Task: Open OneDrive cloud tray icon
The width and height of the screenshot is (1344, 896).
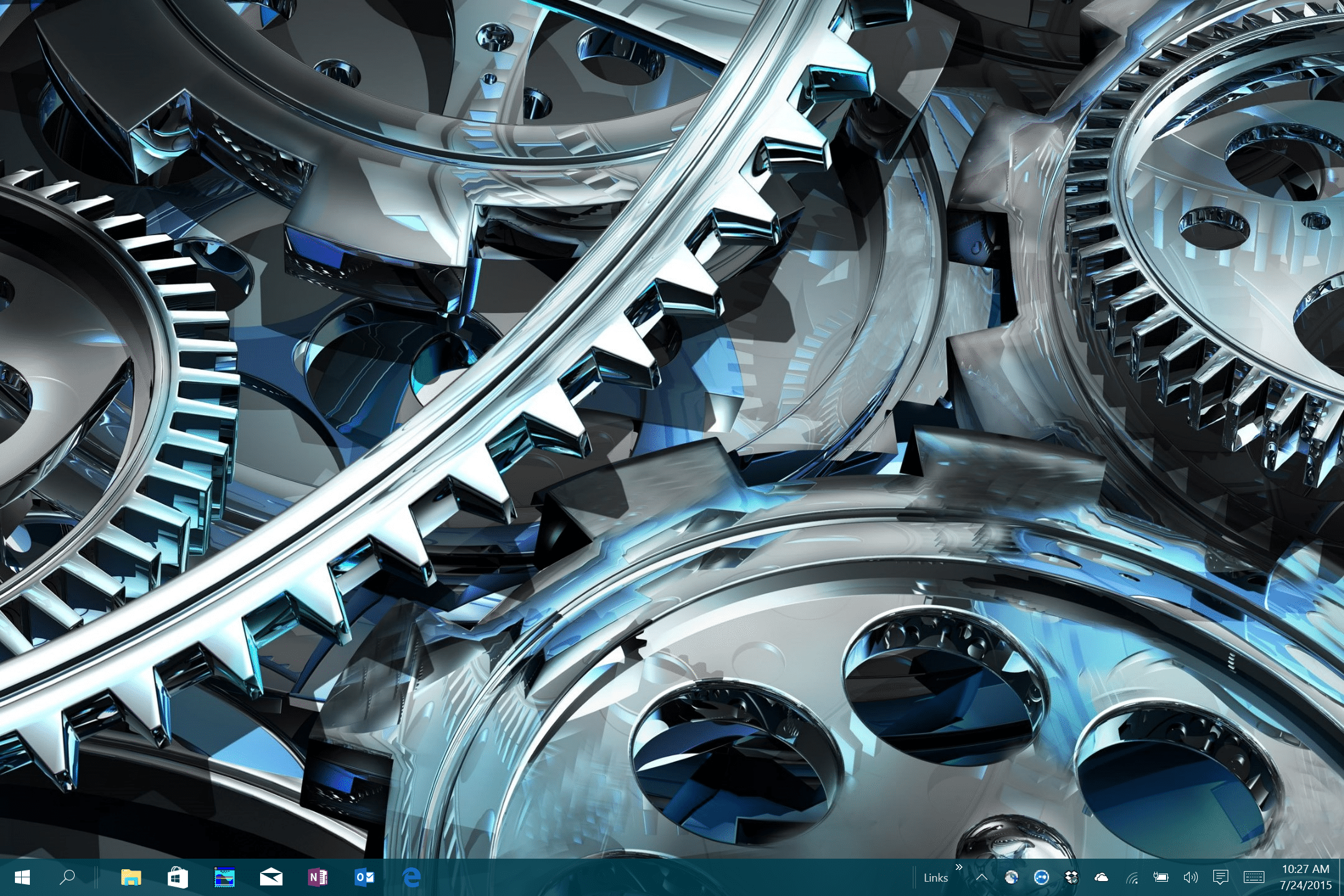Action: (1101, 877)
